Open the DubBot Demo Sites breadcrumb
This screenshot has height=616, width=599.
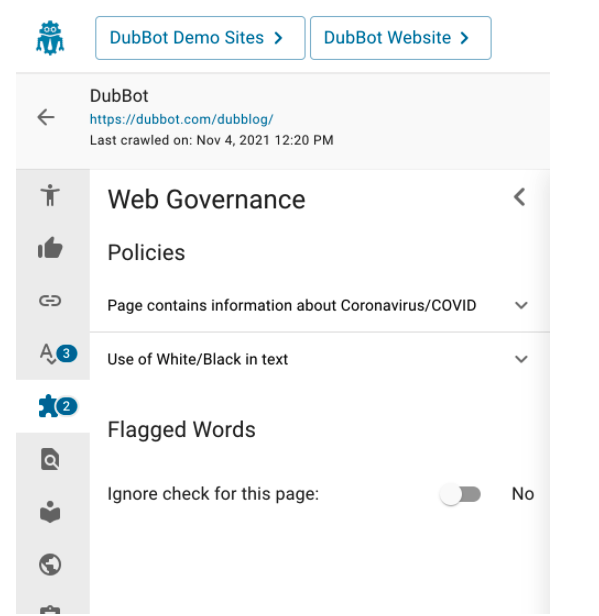(200, 38)
